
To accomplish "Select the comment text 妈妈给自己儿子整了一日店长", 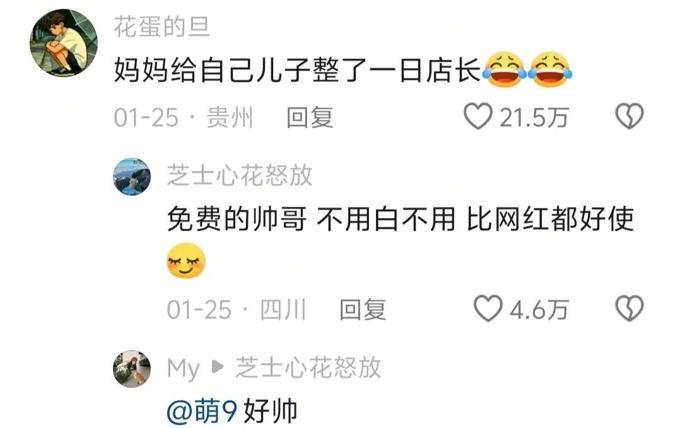I will pos(298,70).
